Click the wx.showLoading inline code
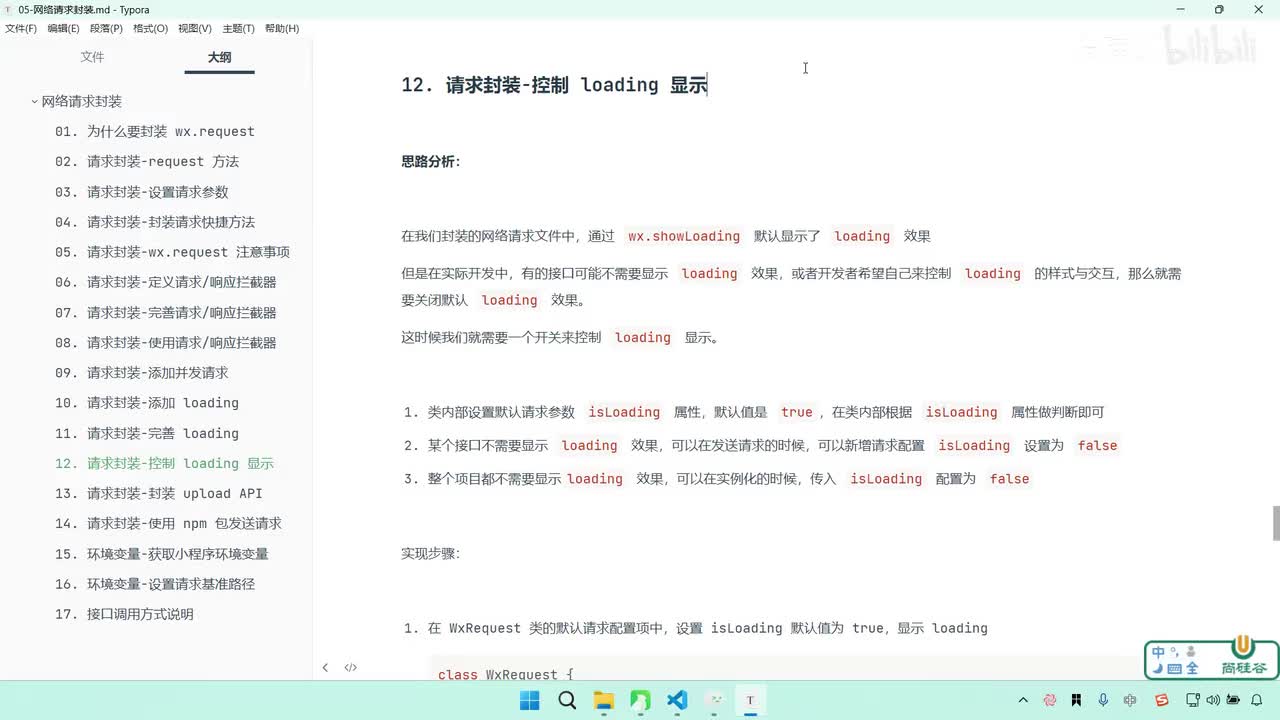 (x=684, y=237)
